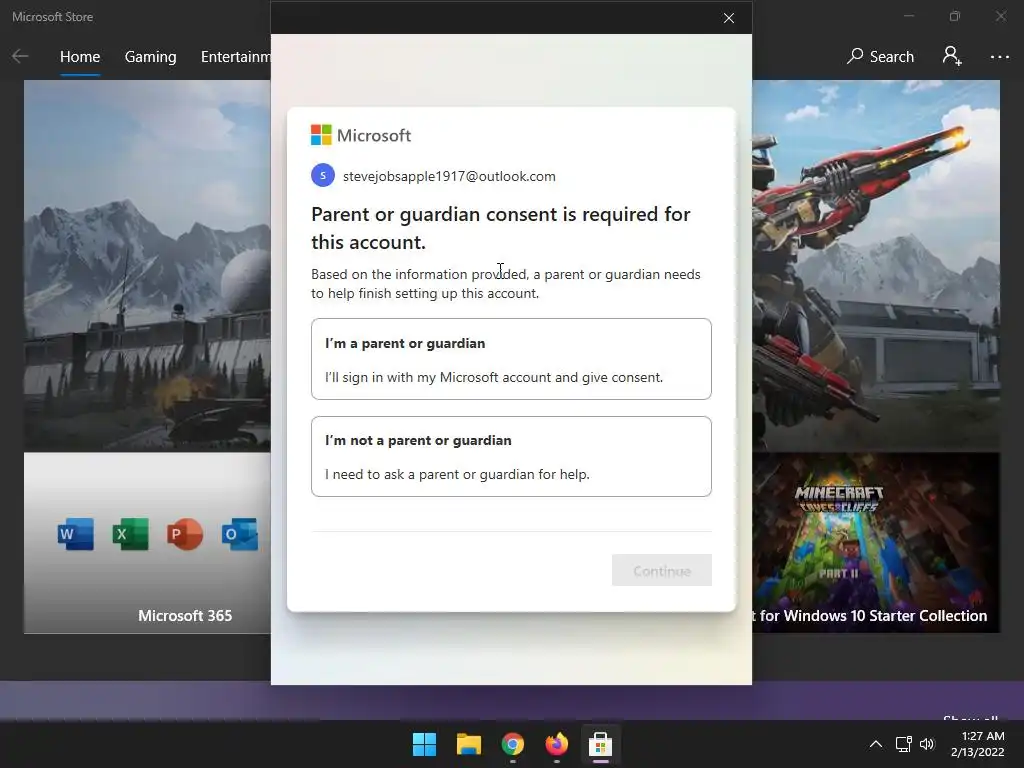This screenshot has width=1024, height=768.
Task: Go back with the Store back arrow
Action: [x=20, y=56]
